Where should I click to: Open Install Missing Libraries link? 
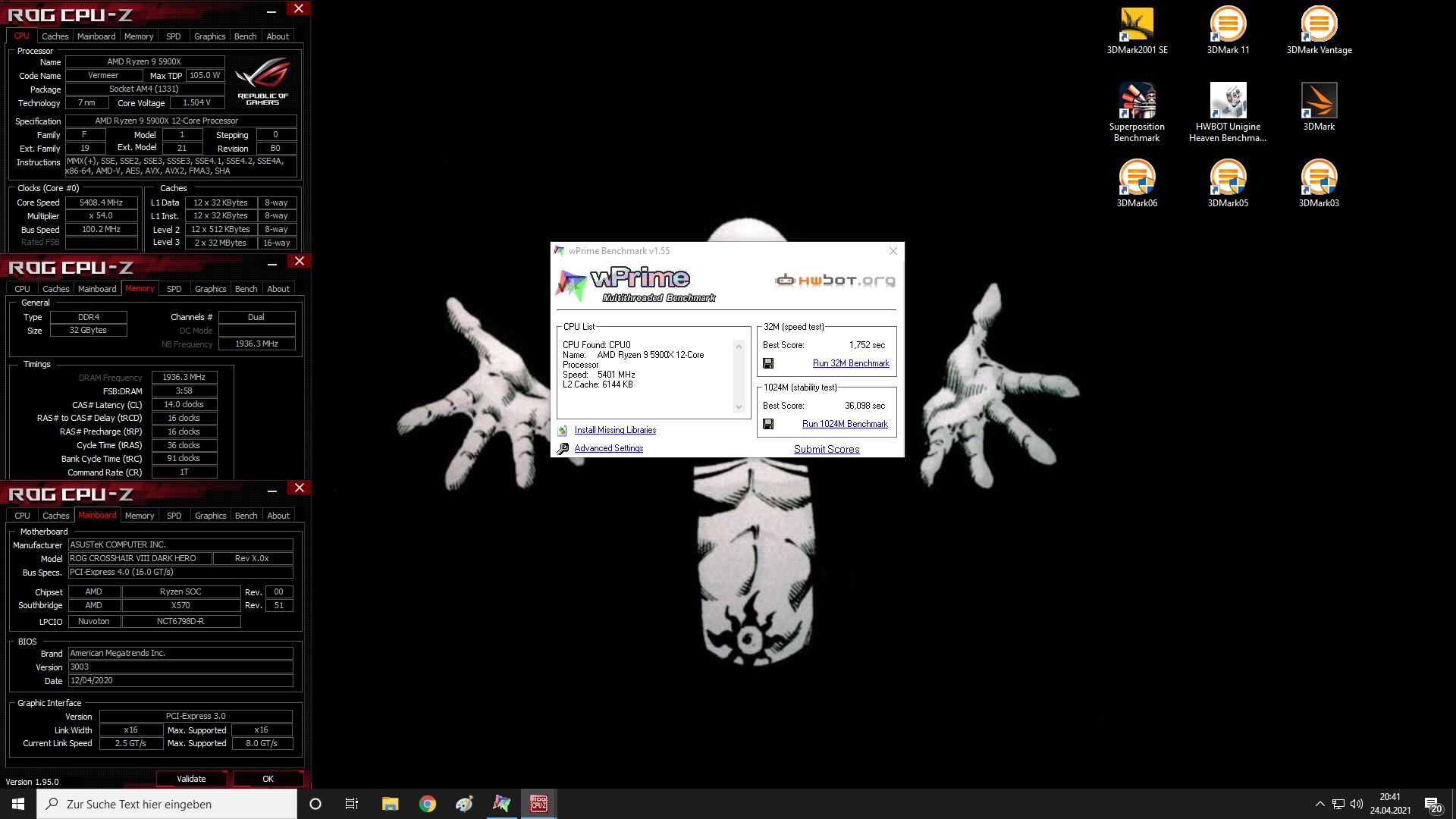[615, 430]
